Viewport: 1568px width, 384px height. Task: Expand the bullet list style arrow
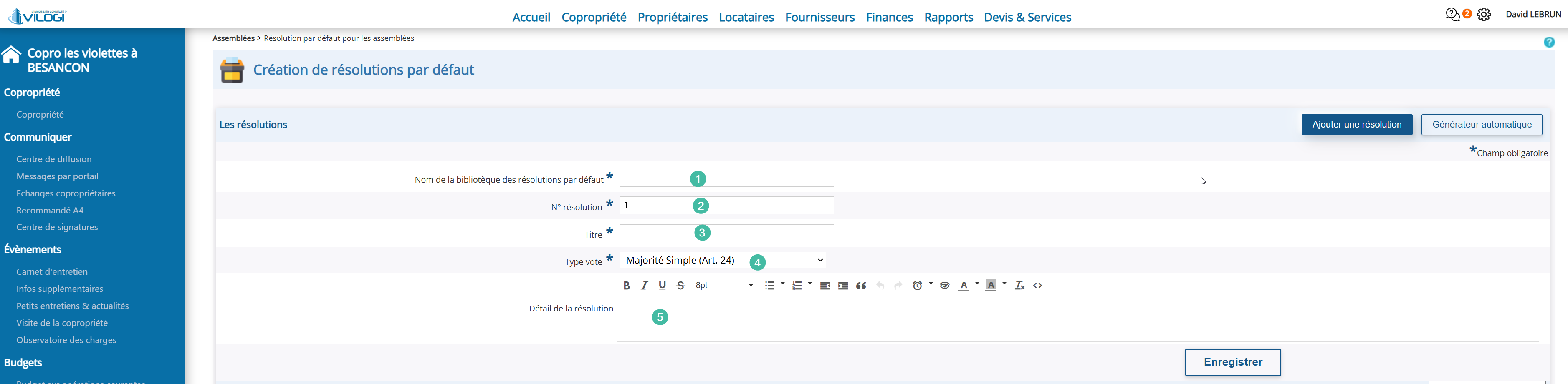(x=783, y=284)
